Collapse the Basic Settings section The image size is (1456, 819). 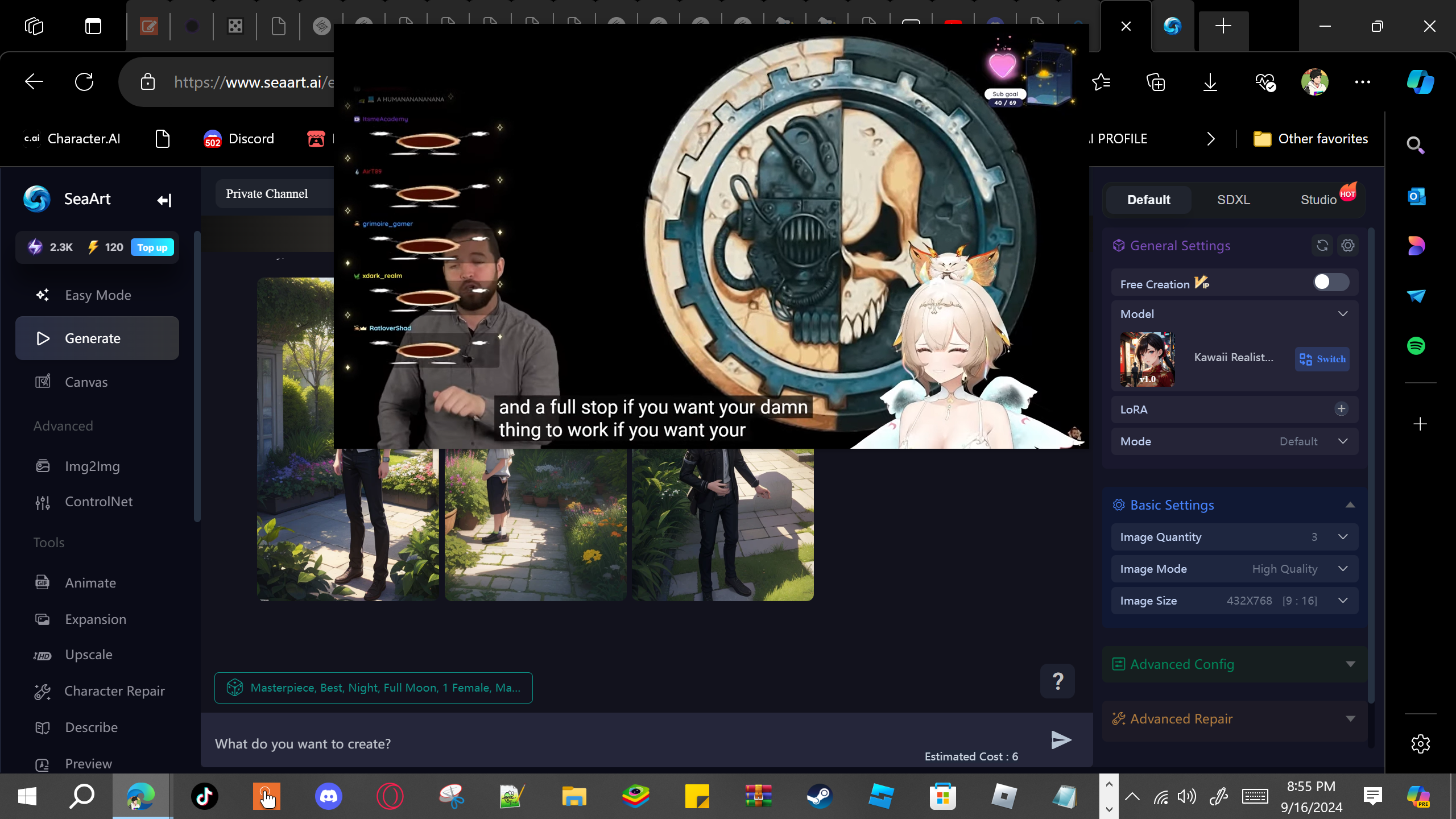[1350, 505]
